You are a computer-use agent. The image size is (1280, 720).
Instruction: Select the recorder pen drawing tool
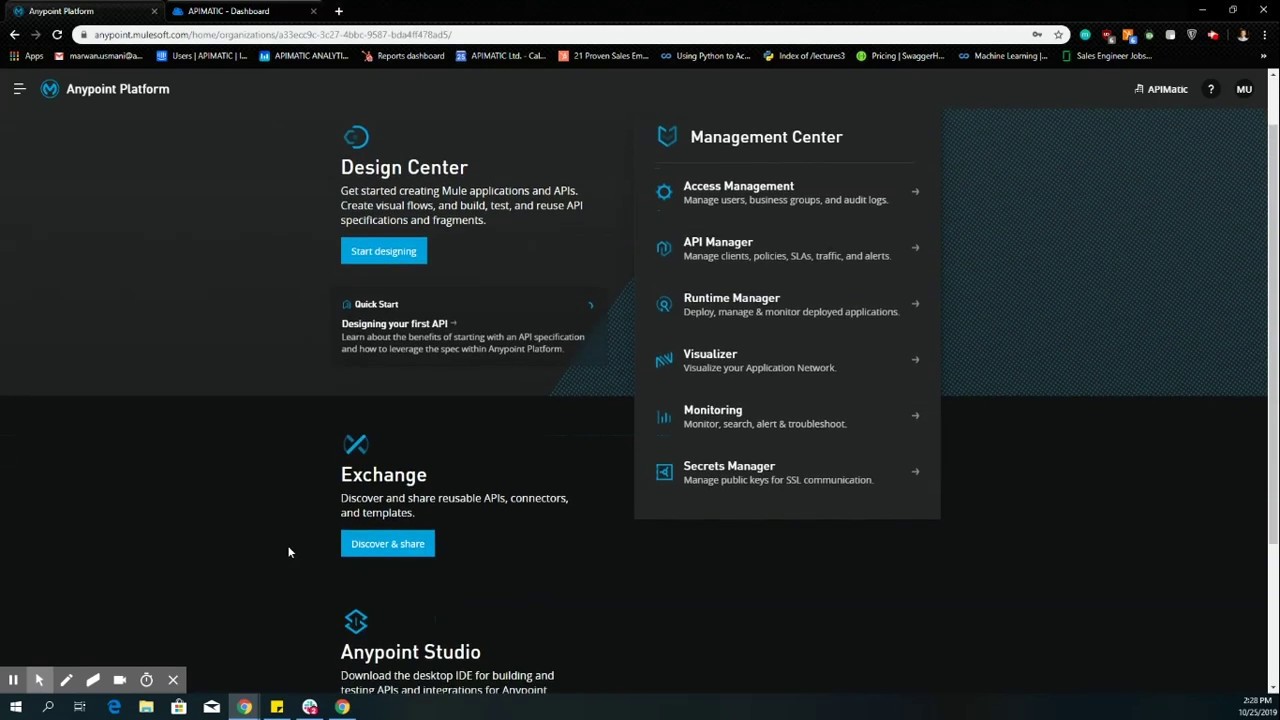click(x=66, y=680)
